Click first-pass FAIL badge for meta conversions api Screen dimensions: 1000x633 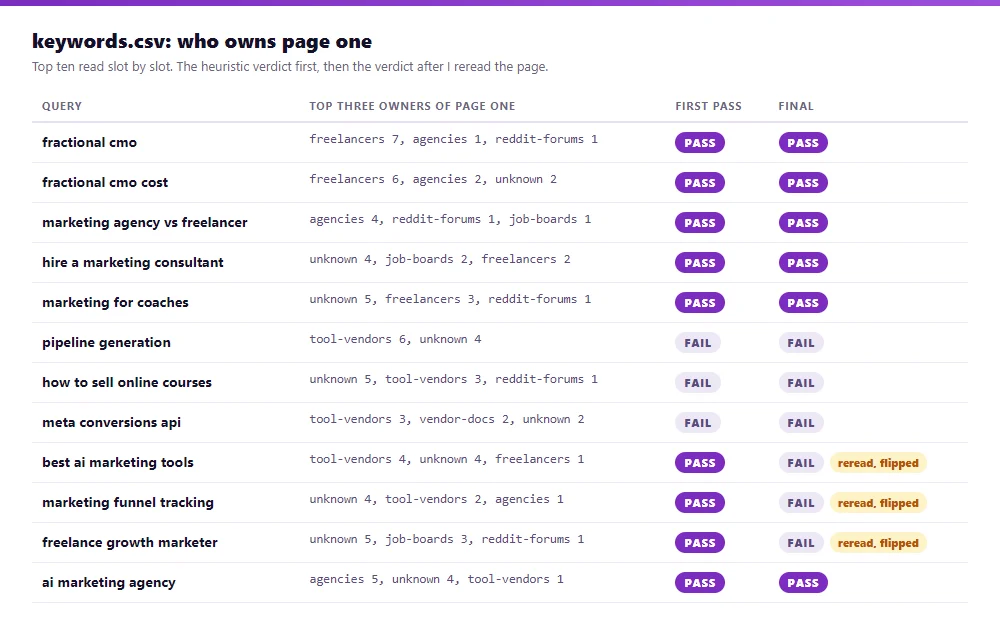[698, 423]
